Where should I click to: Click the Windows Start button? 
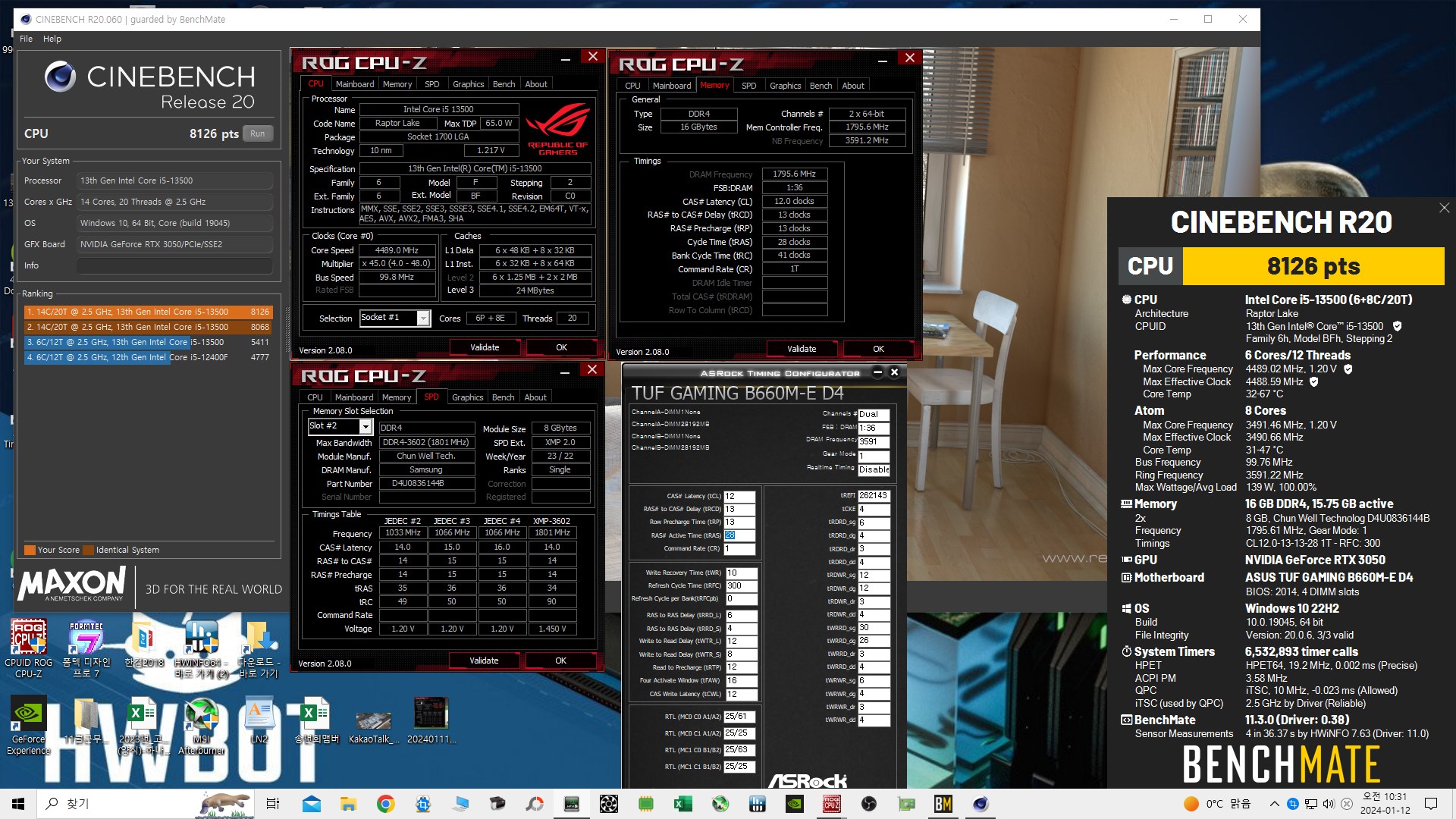[18, 804]
